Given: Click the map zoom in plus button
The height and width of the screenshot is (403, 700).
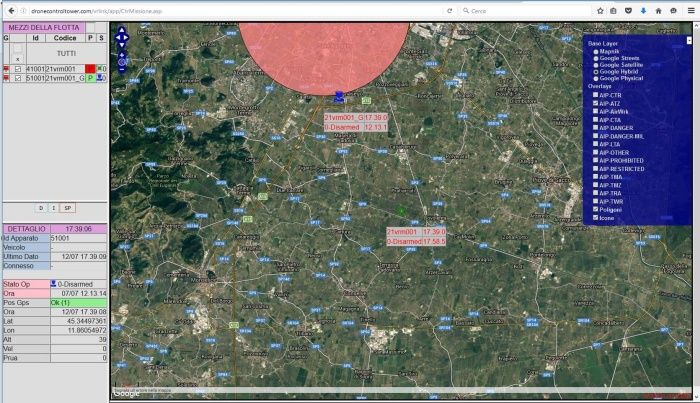Looking at the screenshot, I should (x=122, y=53).
